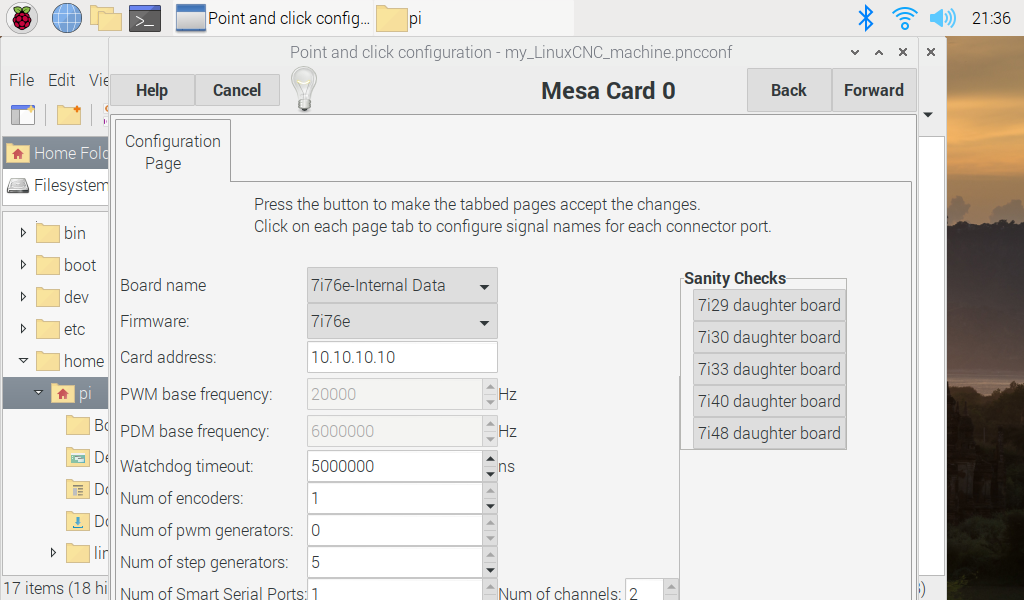Open the taskbar file manager launcher
1024x600 pixels.
coord(106,18)
